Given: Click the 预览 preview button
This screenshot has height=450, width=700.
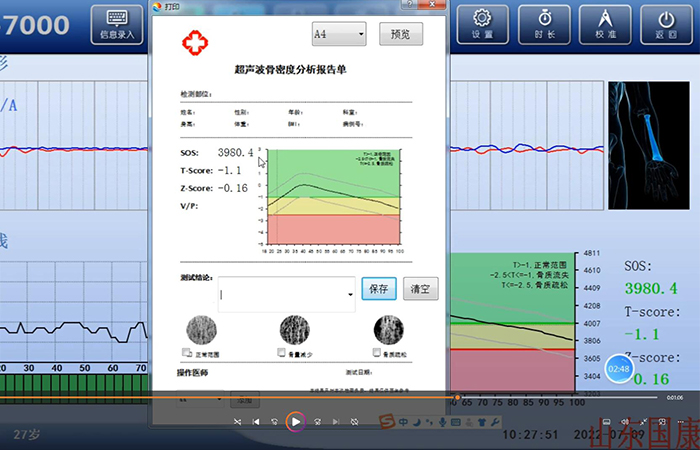Looking at the screenshot, I should (401, 34).
